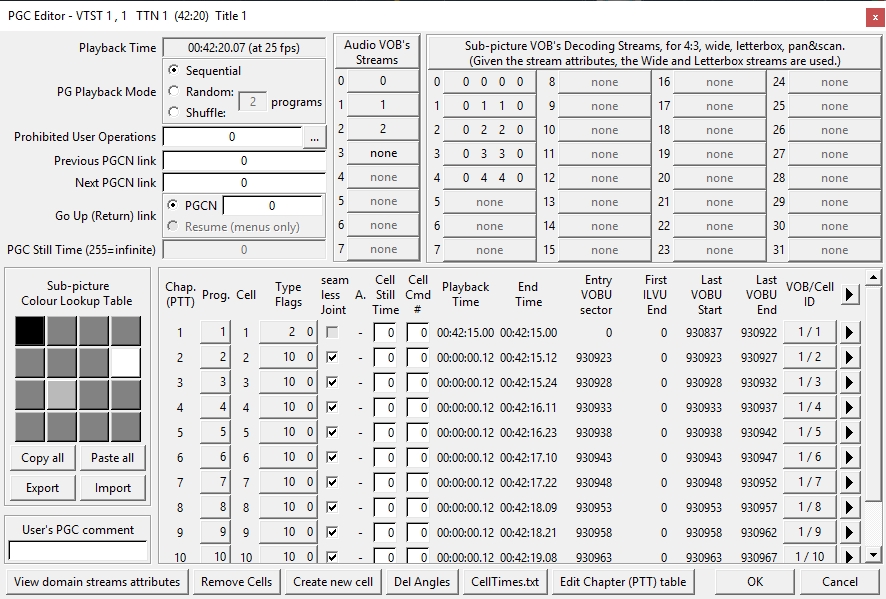Select Random playback mode
The width and height of the screenshot is (886, 599).
(174, 91)
